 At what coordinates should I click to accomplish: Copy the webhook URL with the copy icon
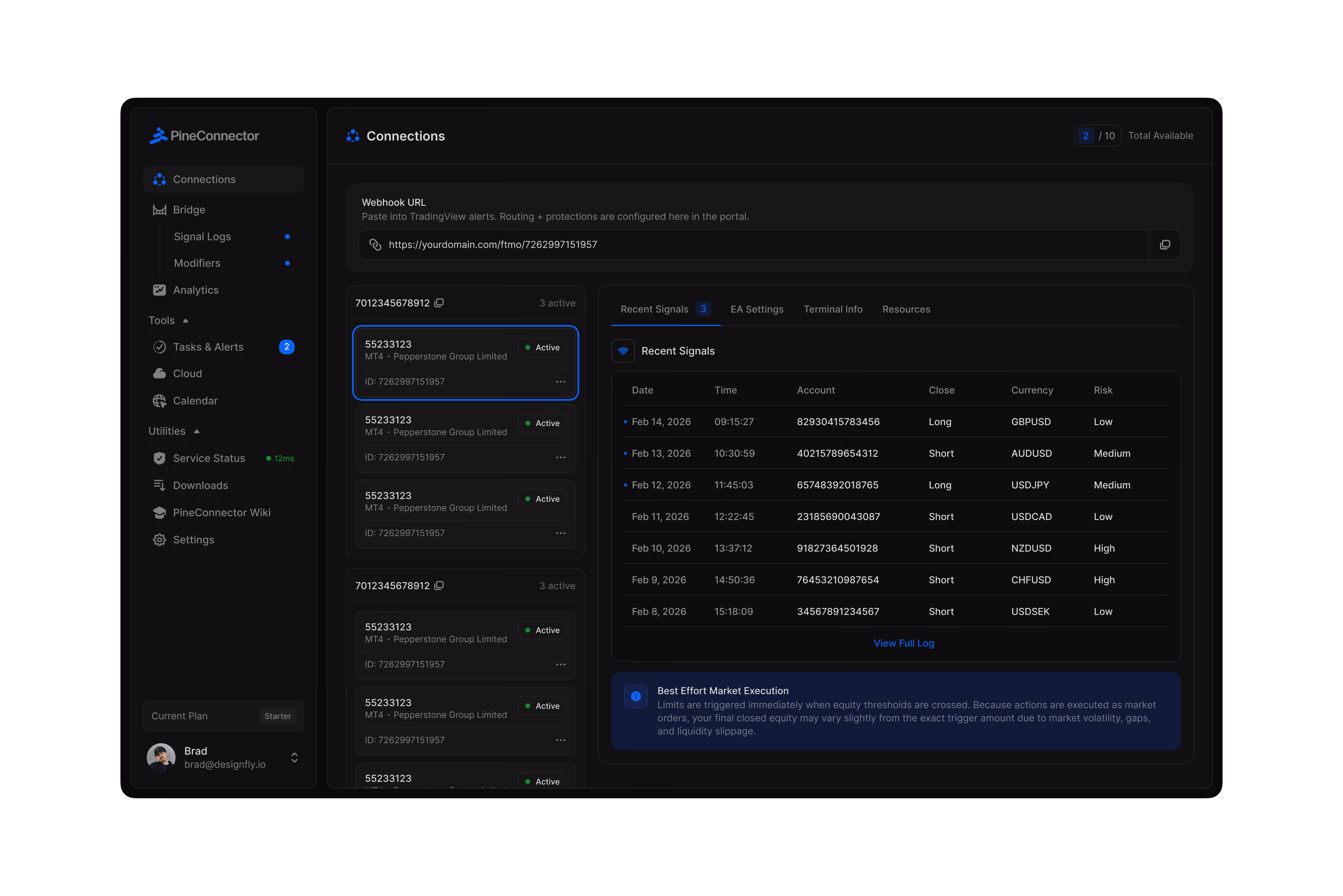coord(1164,244)
